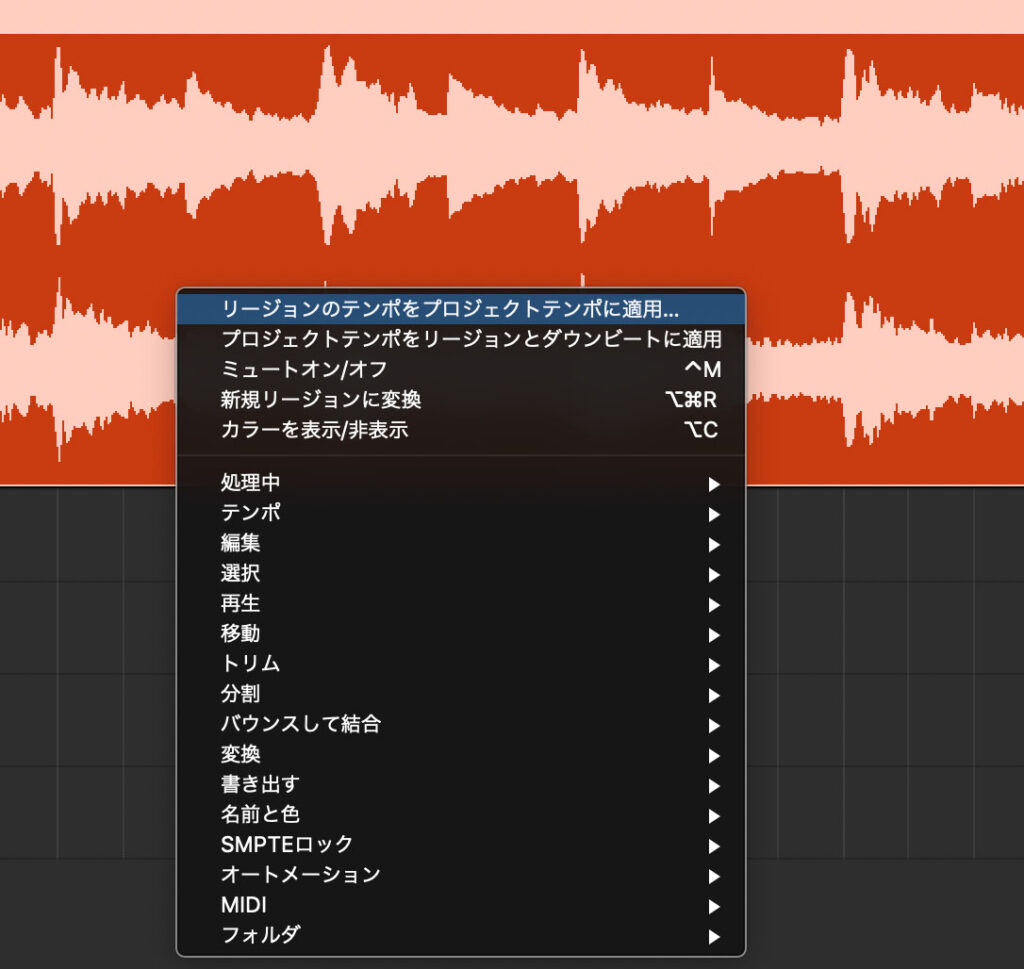Open the テンポ submenu
The height and width of the screenshot is (969, 1024).
[x=461, y=513]
